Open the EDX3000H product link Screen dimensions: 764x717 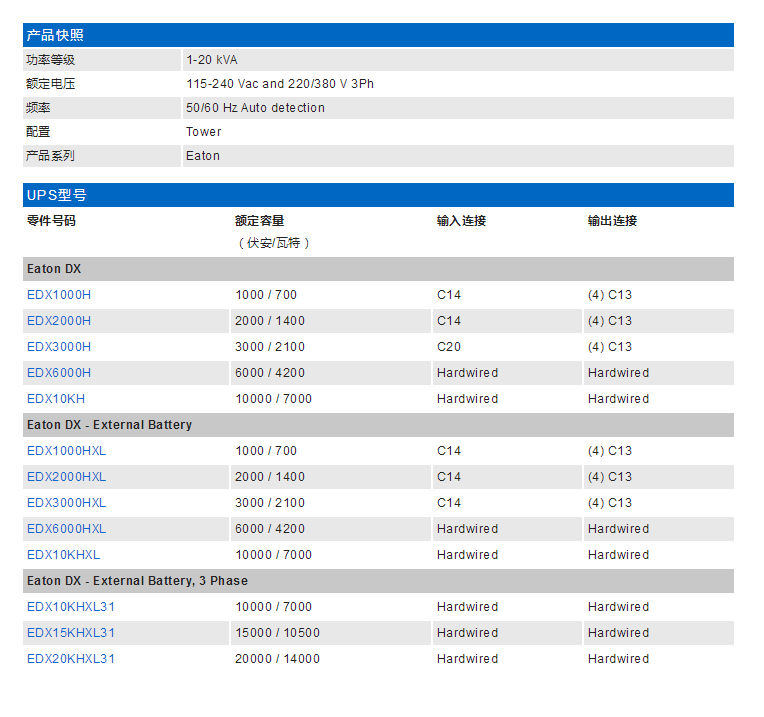point(59,347)
